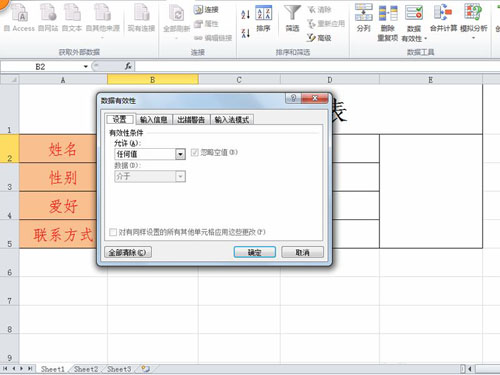Screen dimensions: 500x375
Task: Open Data Validation (有效性) dropdown arrow
Action: 425,39
